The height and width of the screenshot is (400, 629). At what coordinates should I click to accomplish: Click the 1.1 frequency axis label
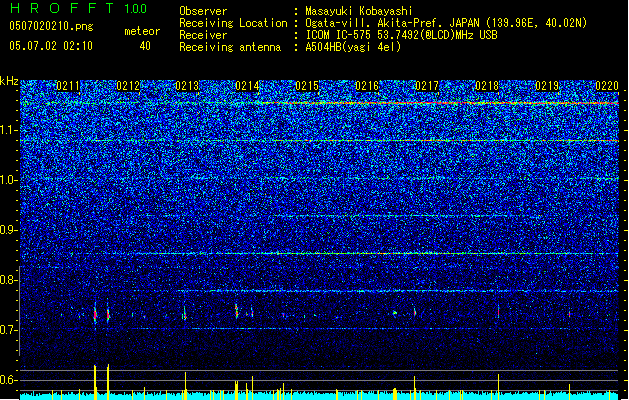8,130
